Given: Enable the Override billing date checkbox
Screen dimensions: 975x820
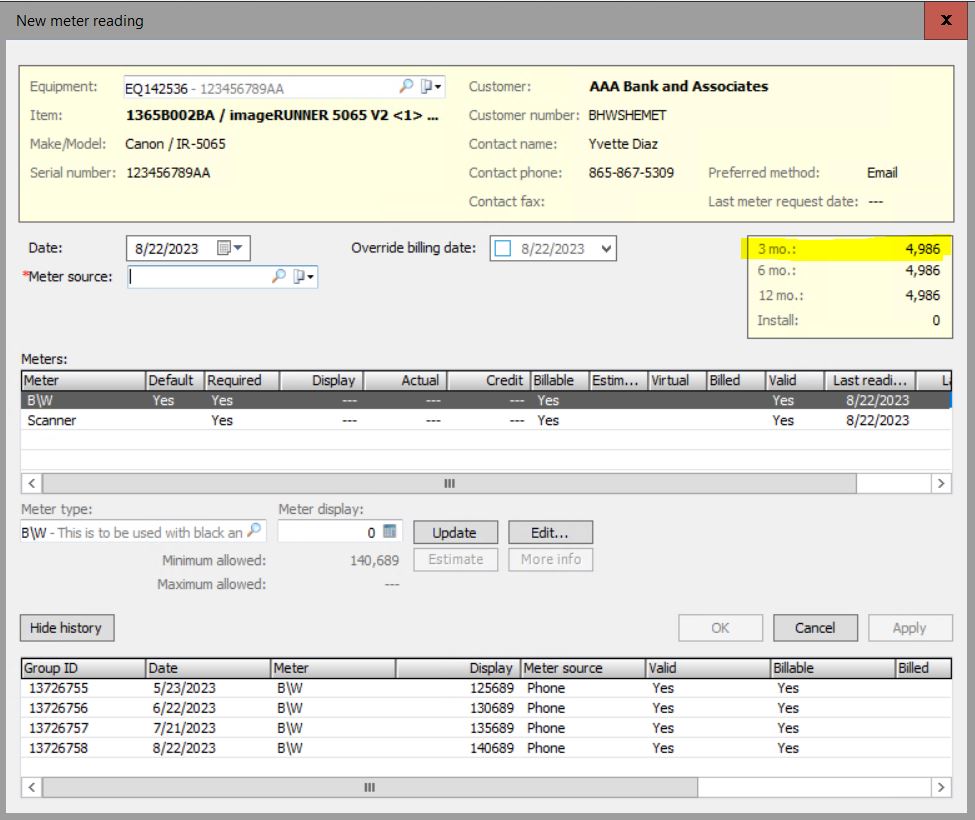Looking at the screenshot, I should [x=502, y=249].
